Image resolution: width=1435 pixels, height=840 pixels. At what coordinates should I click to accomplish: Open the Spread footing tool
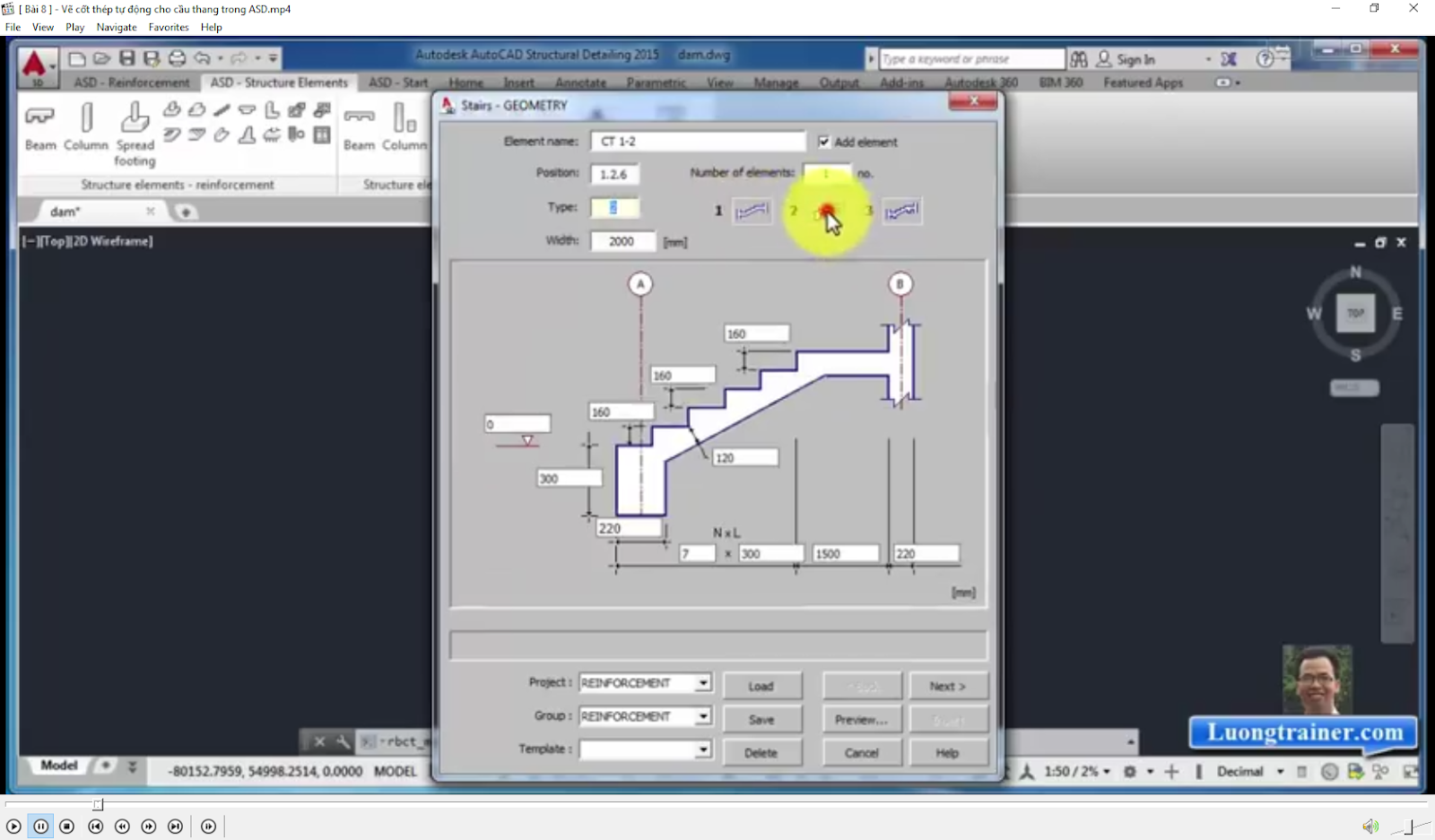point(135,134)
